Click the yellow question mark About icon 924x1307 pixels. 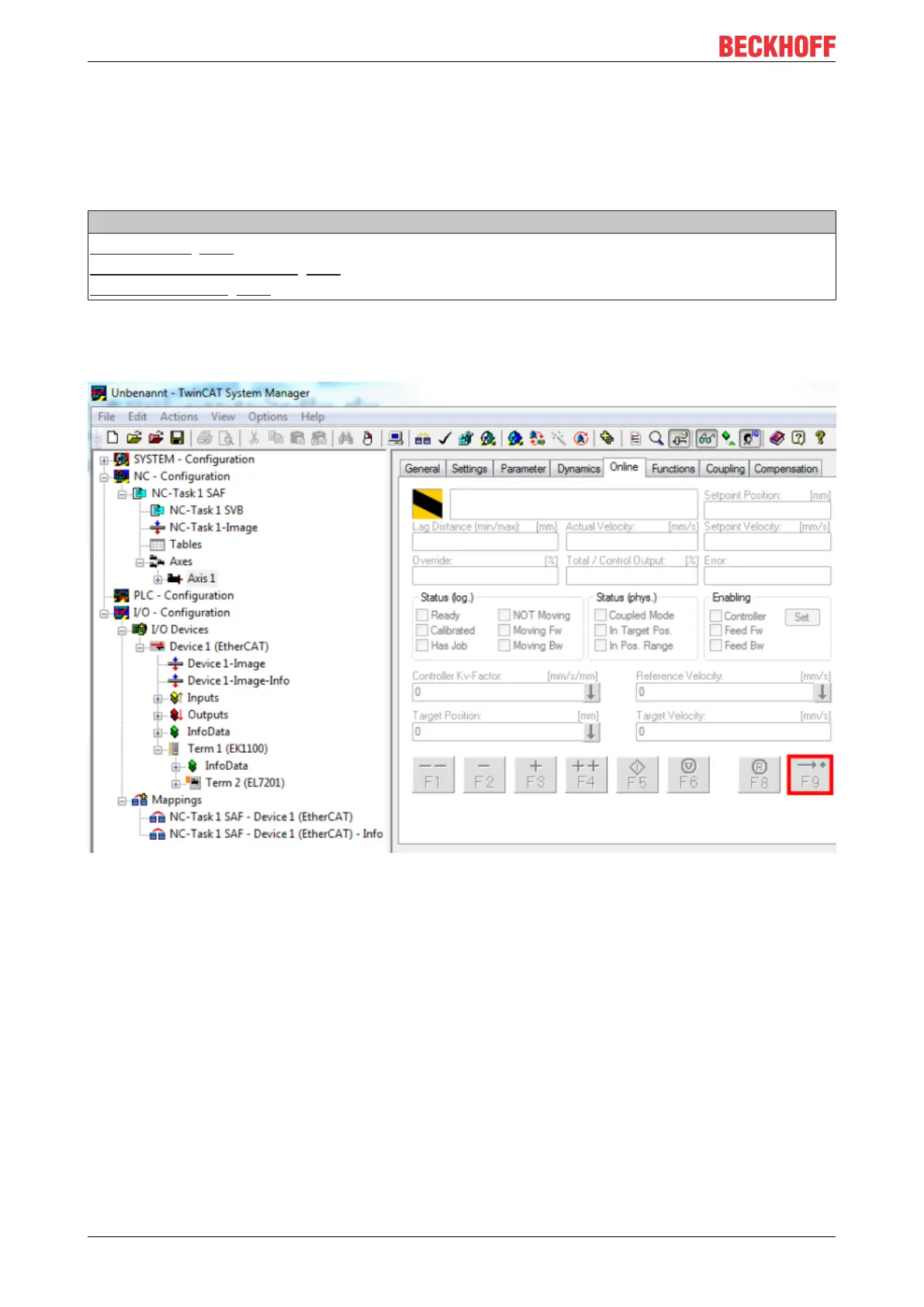tap(820, 439)
